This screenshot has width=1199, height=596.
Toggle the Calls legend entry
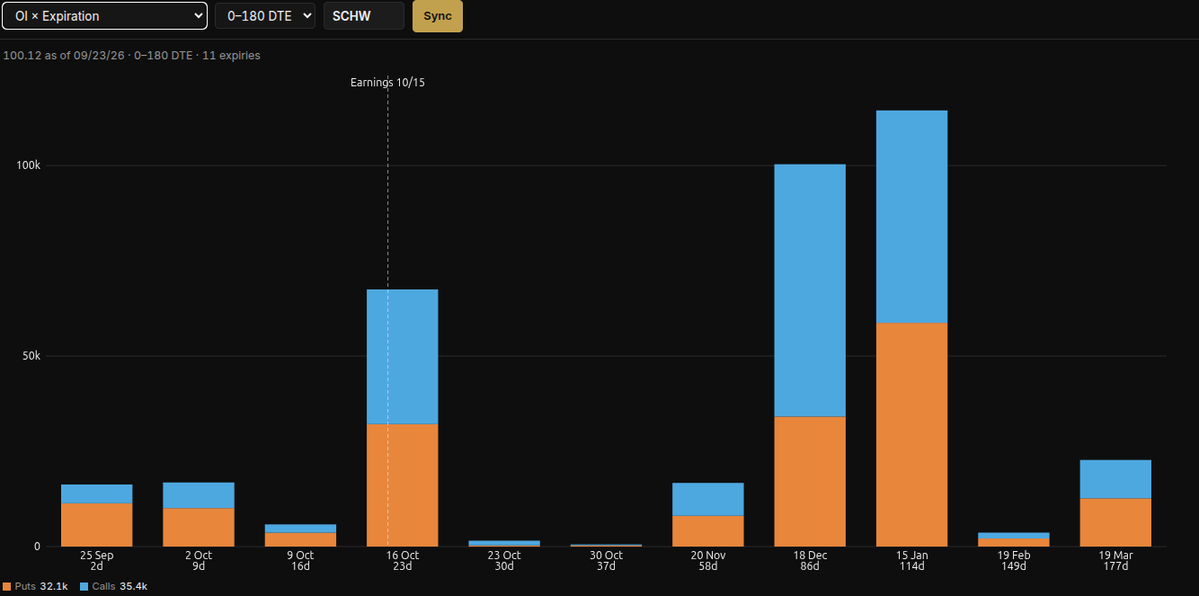[x=114, y=586]
